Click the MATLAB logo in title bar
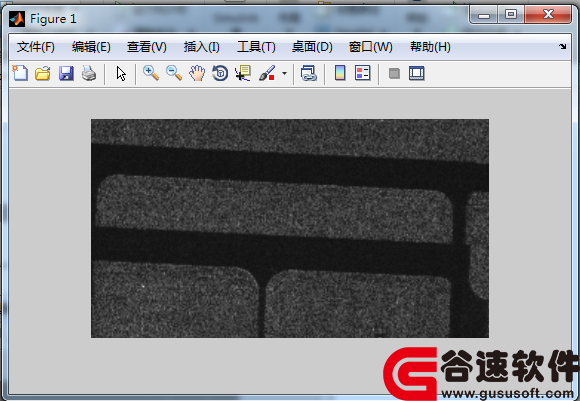Viewport: 580px width, 401px height. coord(17,19)
